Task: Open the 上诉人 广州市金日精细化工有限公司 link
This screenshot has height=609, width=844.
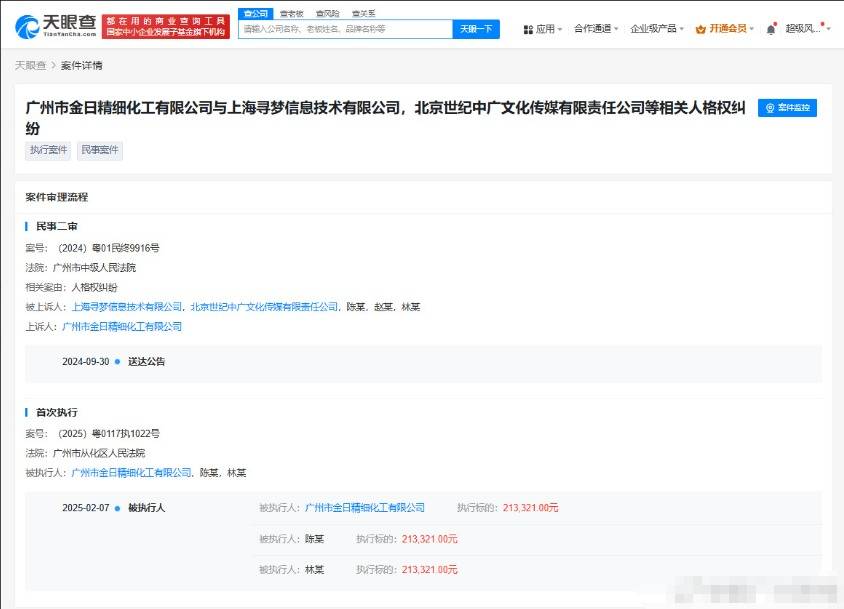Action: 122,326
